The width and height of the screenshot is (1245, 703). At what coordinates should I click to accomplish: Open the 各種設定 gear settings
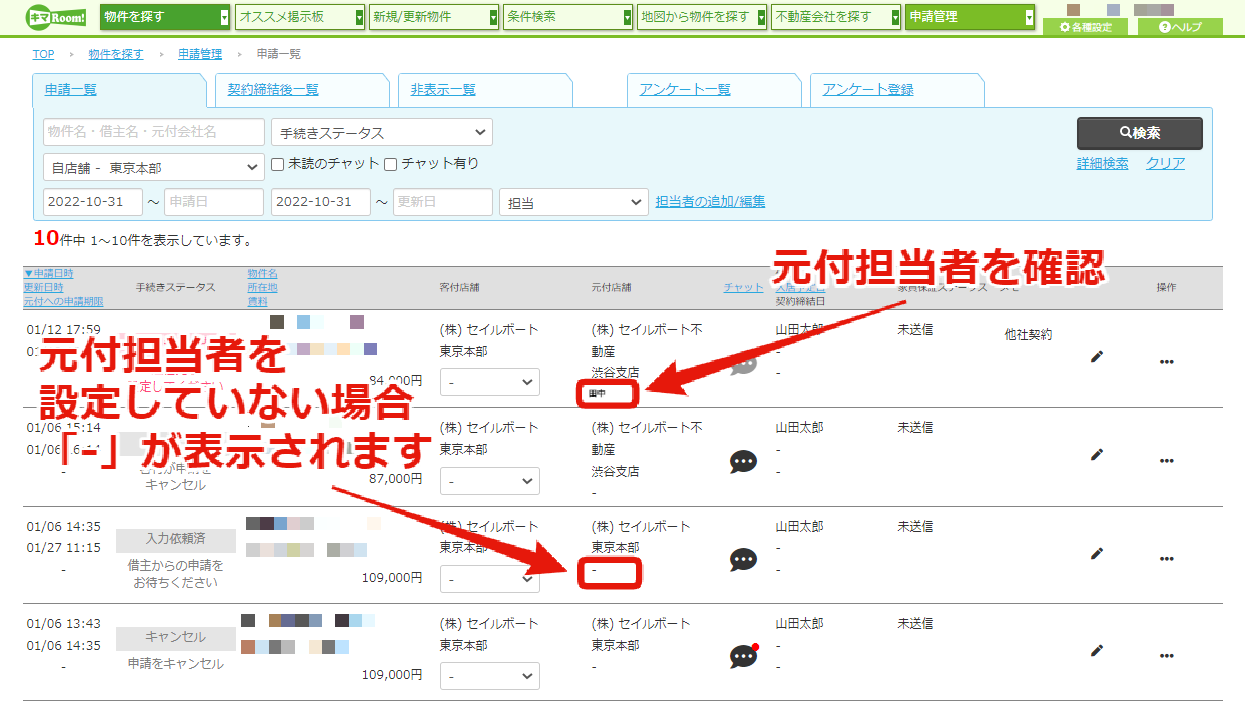[1085, 27]
